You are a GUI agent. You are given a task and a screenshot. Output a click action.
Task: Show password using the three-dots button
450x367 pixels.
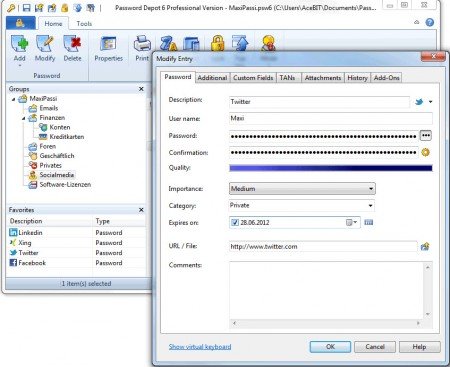coord(426,136)
